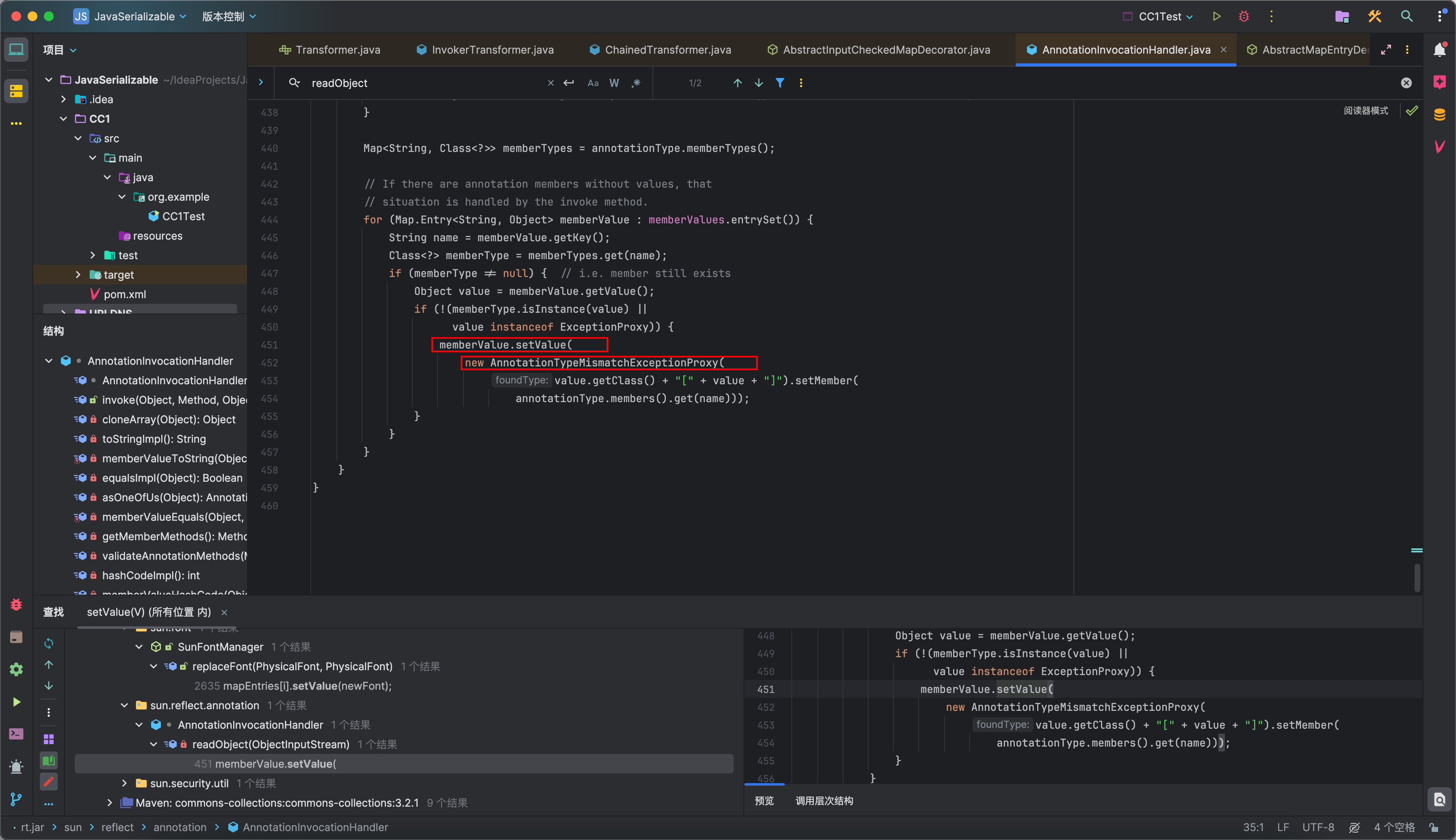The image size is (1456, 840).
Task: Open the Debug tool window in the left stripe
Action: 16,604
